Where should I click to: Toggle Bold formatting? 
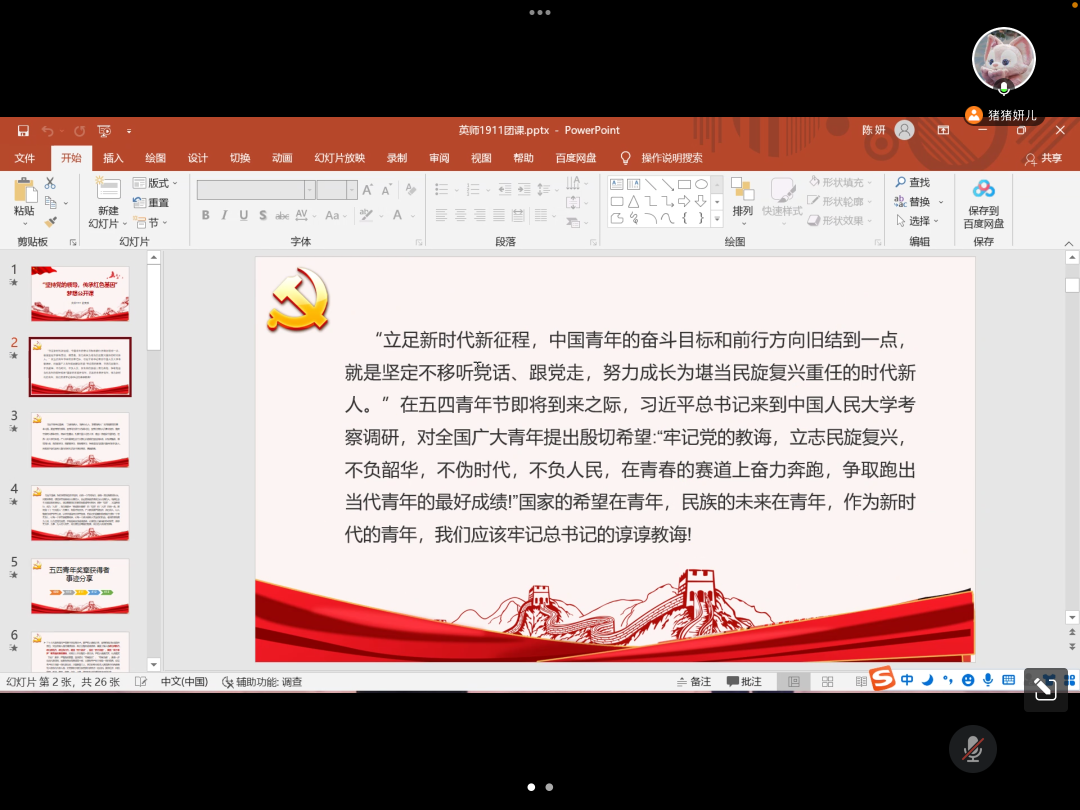(x=205, y=216)
